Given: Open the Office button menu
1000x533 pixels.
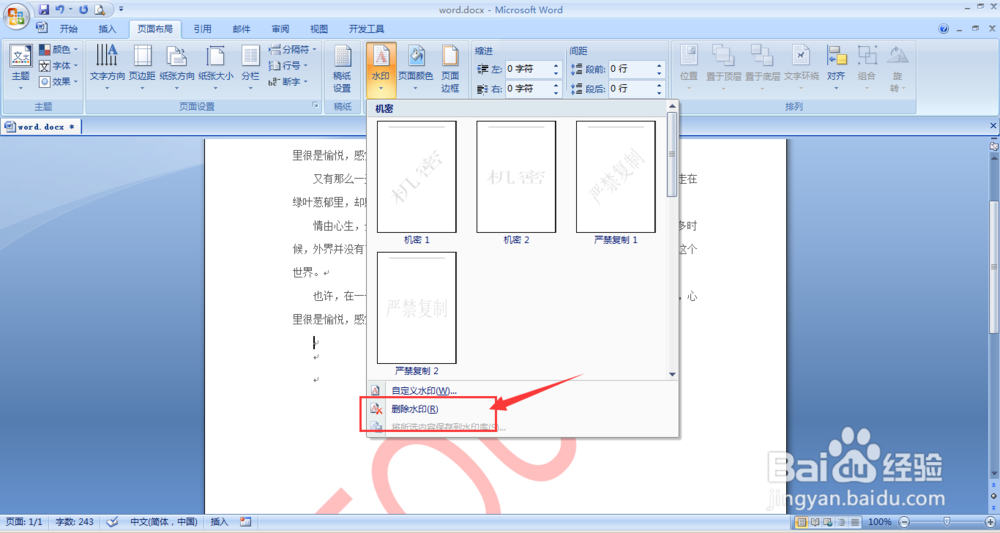Looking at the screenshot, I should [x=17, y=16].
